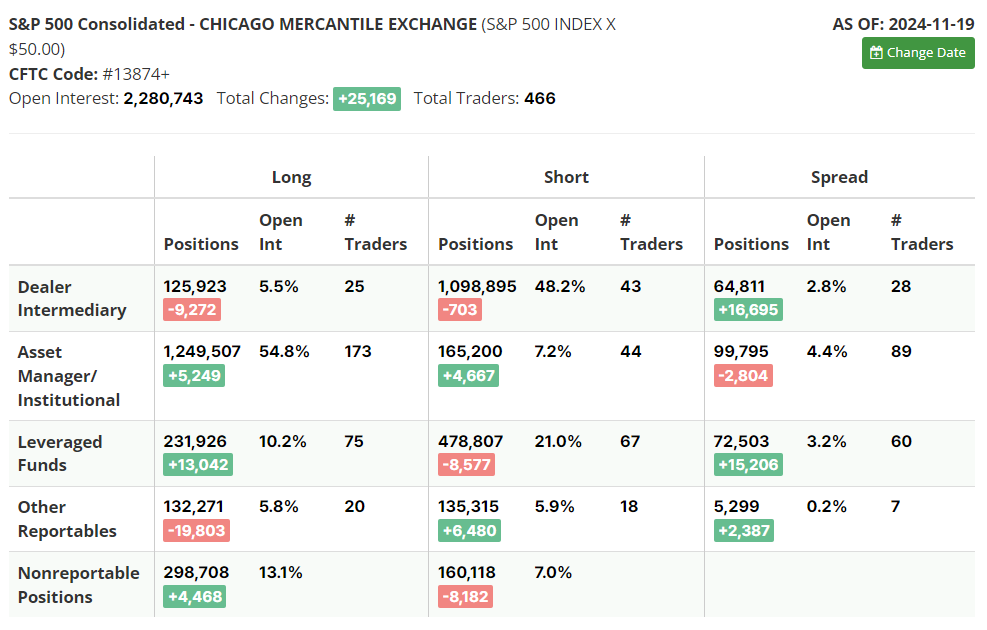This screenshot has height=630, width=987.
Task: Select Asset Manager short positions 165,200
Action: click(470, 352)
